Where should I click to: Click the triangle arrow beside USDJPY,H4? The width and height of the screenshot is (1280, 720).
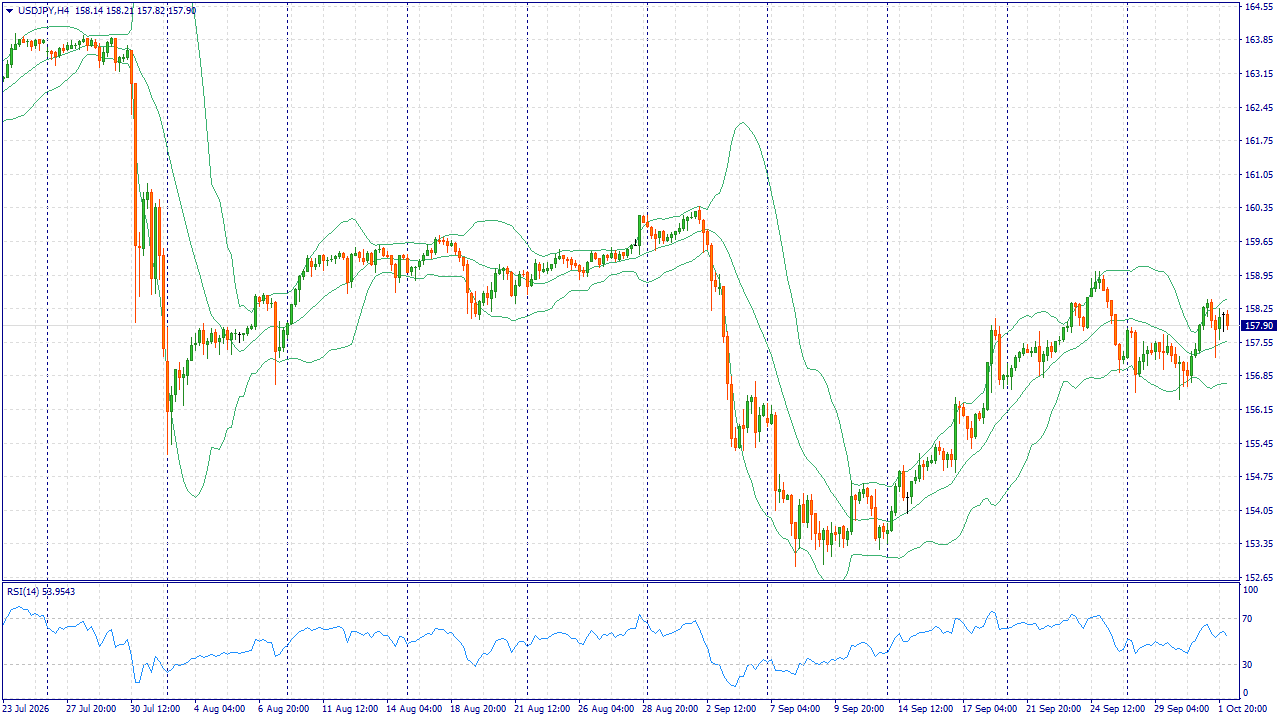pos(10,11)
